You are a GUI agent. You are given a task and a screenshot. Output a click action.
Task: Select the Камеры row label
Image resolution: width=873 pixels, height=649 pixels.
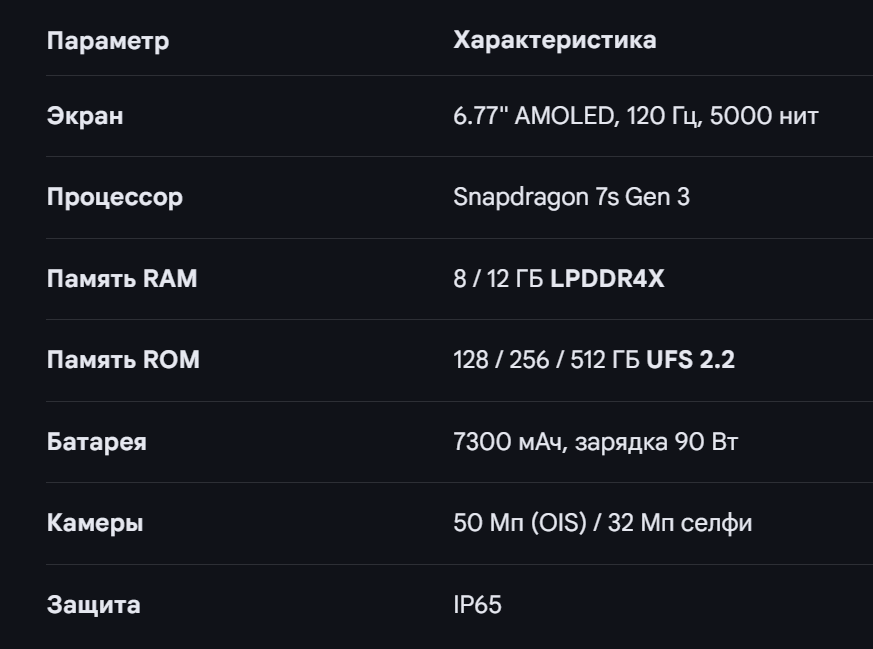pos(95,523)
